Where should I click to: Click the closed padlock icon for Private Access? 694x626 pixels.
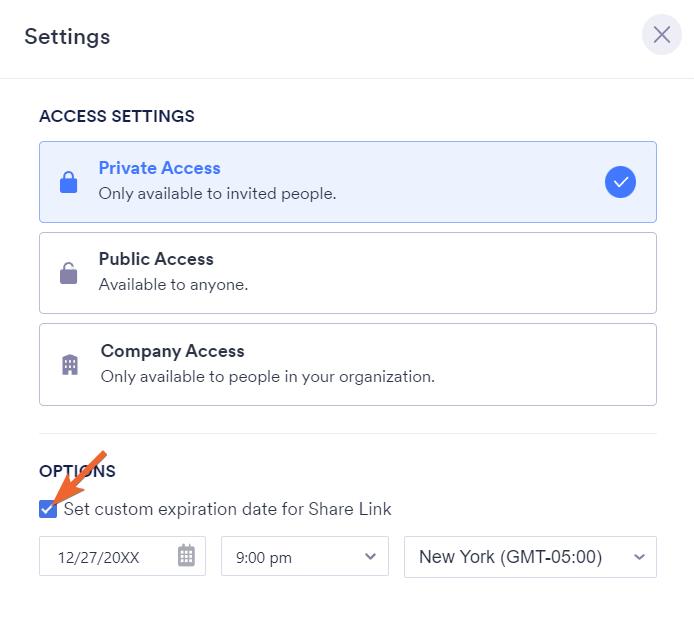pos(68,182)
